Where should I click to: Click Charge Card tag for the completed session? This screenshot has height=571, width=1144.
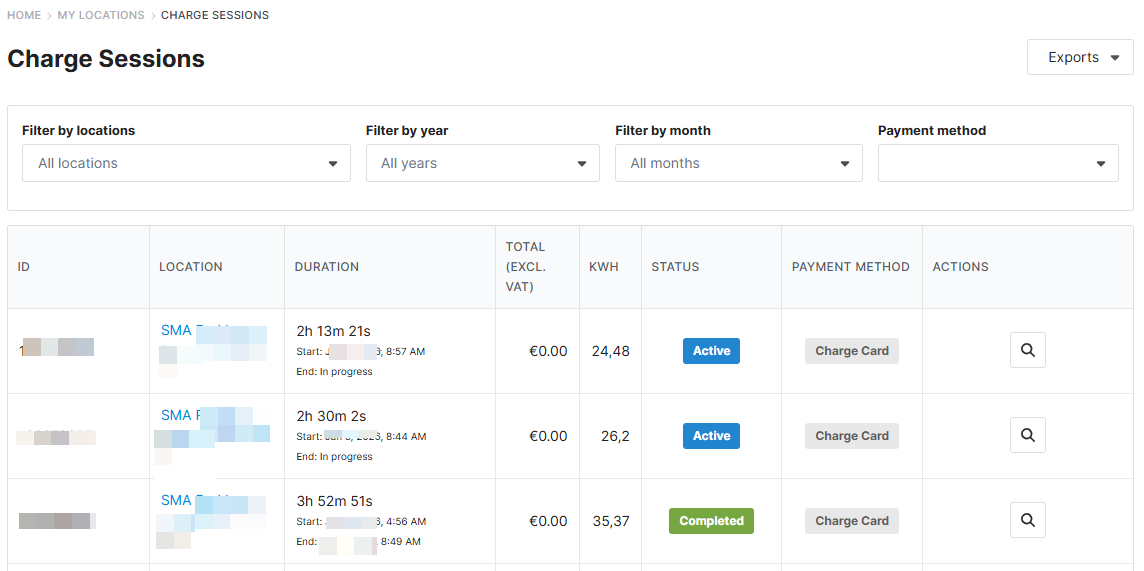click(851, 521)
